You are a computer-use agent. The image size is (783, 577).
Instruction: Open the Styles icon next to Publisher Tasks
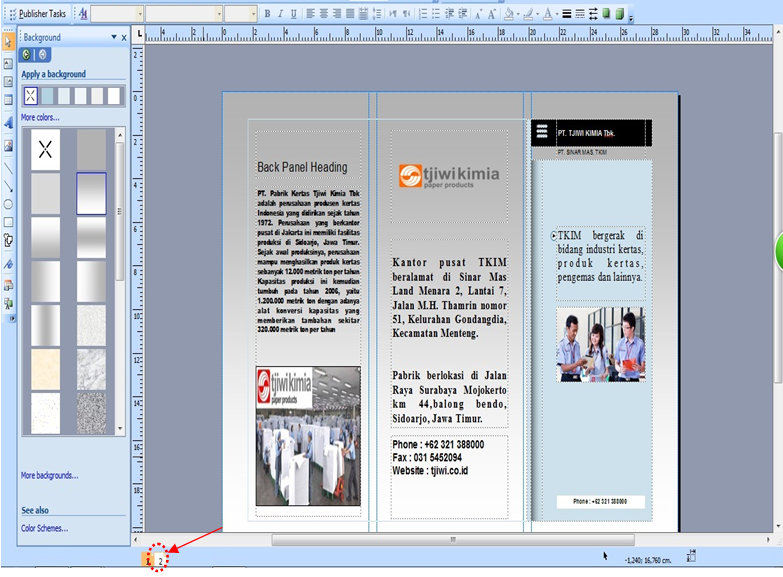point(83,14)
